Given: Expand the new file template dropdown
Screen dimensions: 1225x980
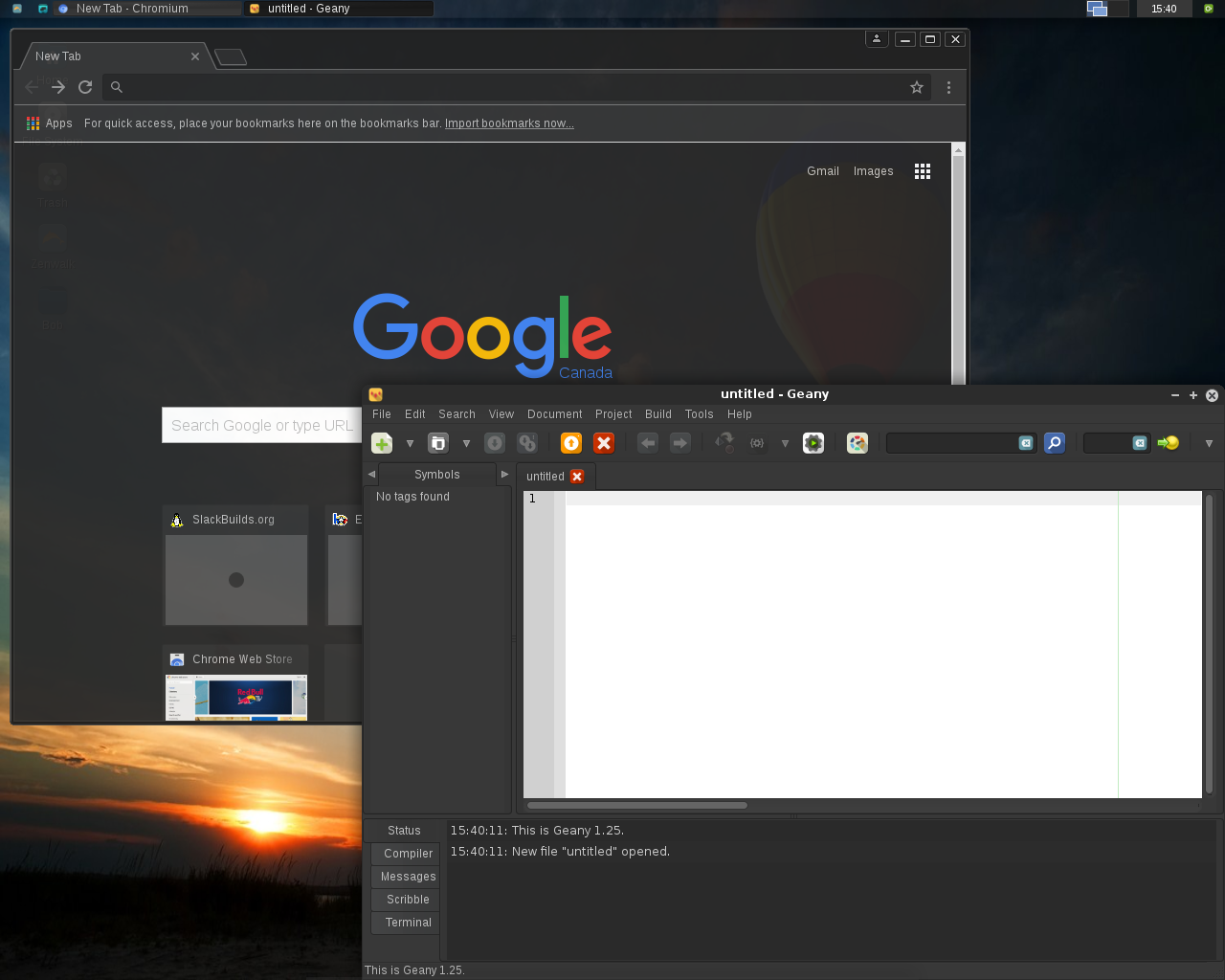Looking at the screenshot, I should pyautogui.click(x=410, y=443).
